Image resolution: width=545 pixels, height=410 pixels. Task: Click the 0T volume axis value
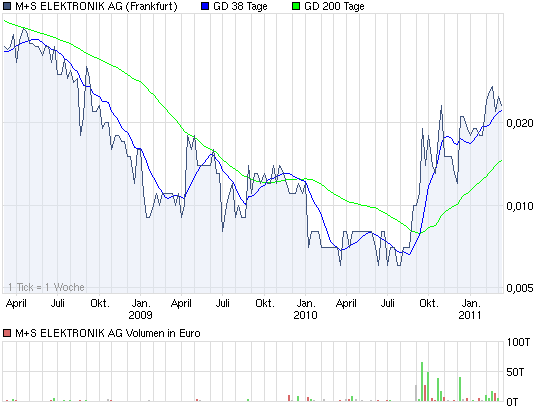[512, 402]
